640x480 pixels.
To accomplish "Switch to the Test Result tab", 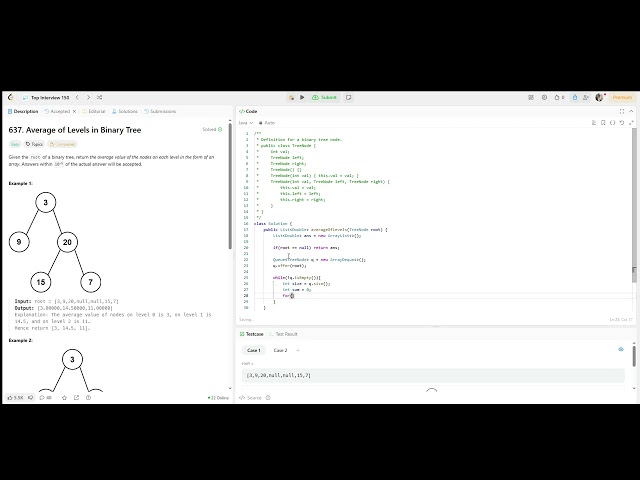I will pyautogui.click(x=285, y=333).
